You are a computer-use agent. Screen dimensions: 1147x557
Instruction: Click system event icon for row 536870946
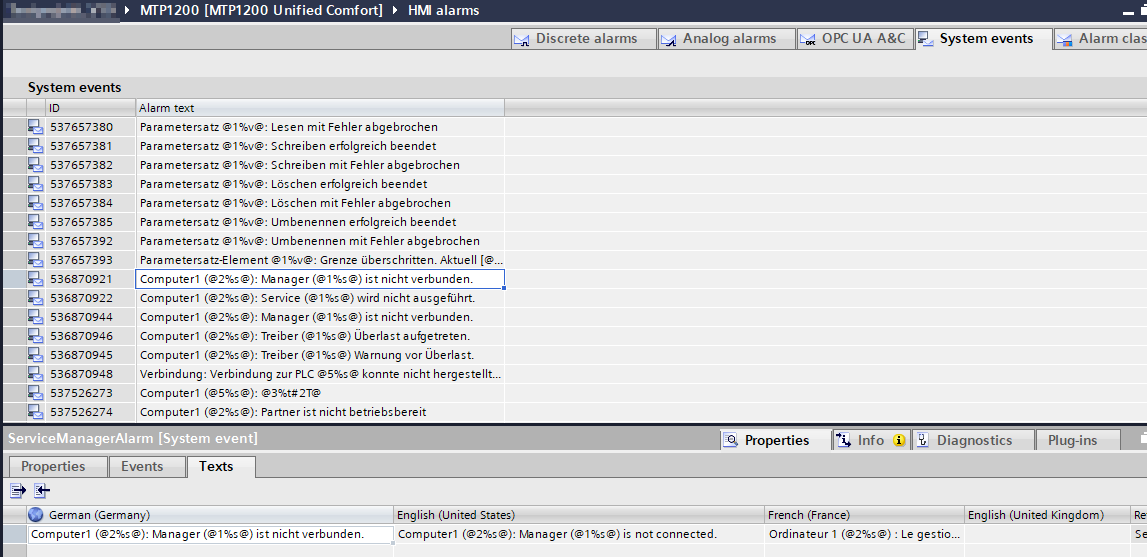[35, 336]
